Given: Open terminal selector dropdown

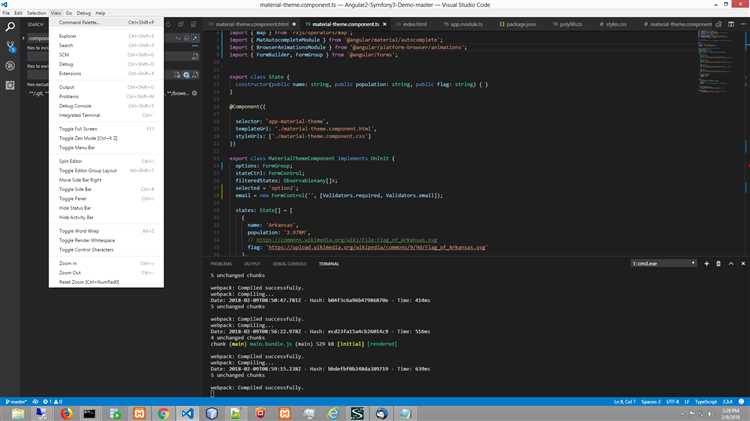Looking at the screenshot, I should pos(663,264).
